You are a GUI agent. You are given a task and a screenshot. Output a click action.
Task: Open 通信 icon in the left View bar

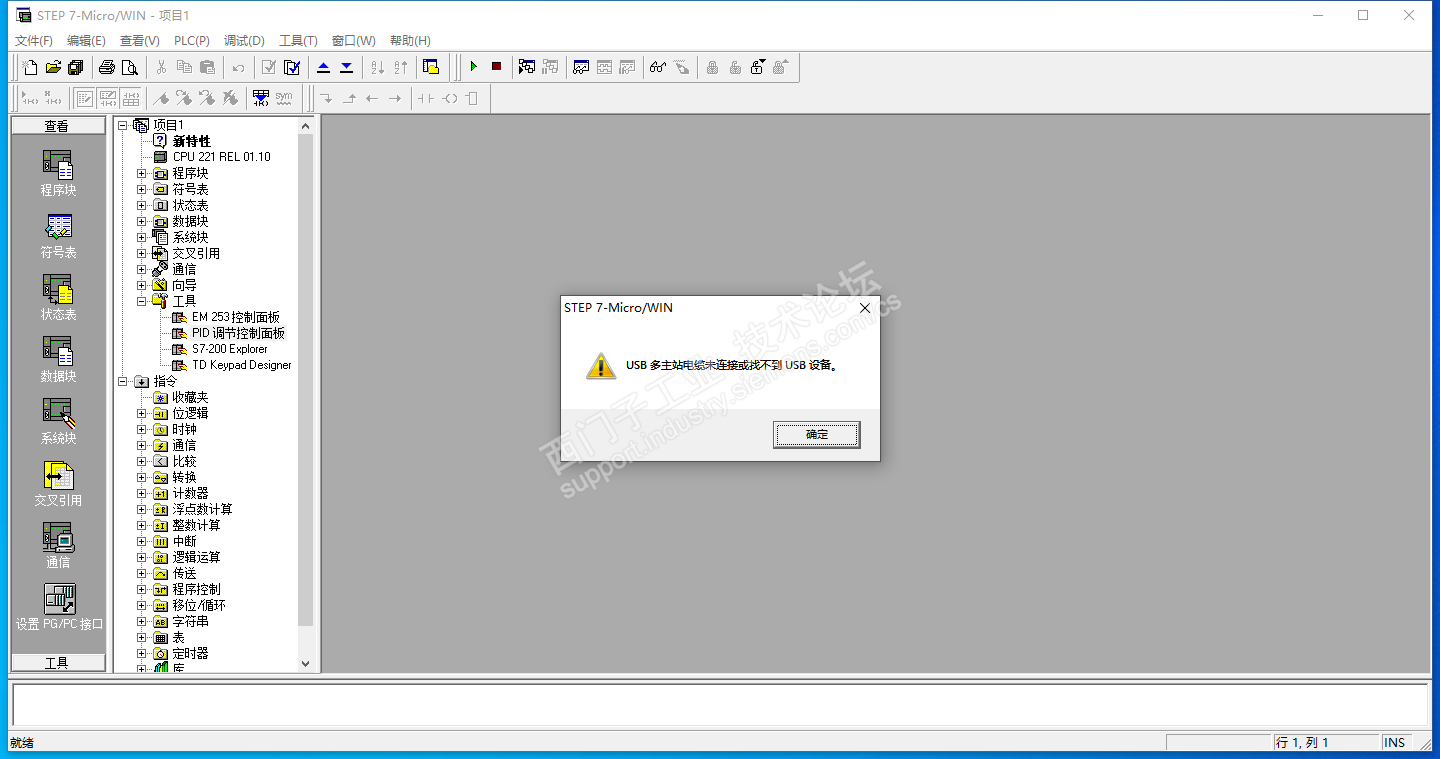tap(58, 545)
